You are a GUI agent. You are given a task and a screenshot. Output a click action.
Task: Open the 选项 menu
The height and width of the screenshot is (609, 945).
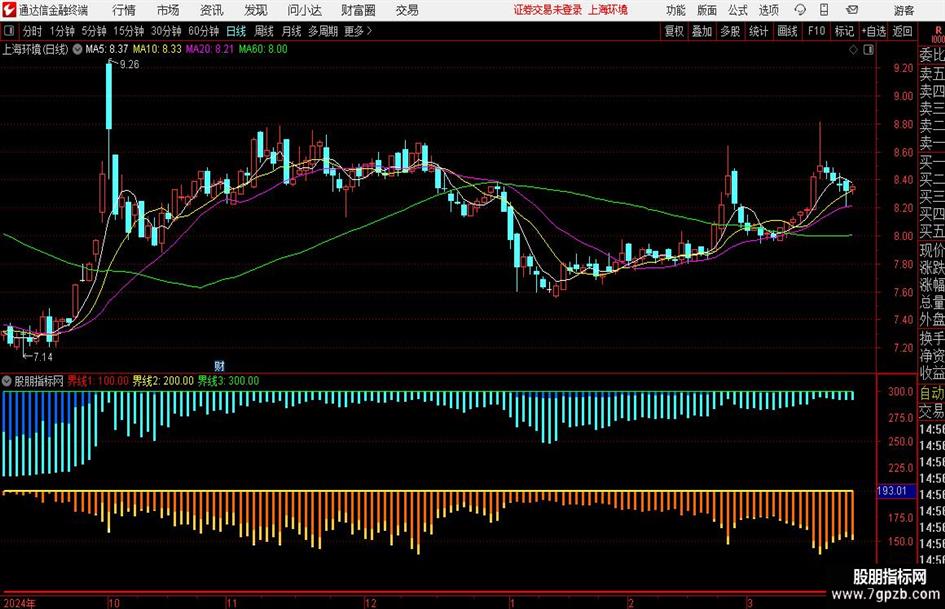[x=768, y=10]
